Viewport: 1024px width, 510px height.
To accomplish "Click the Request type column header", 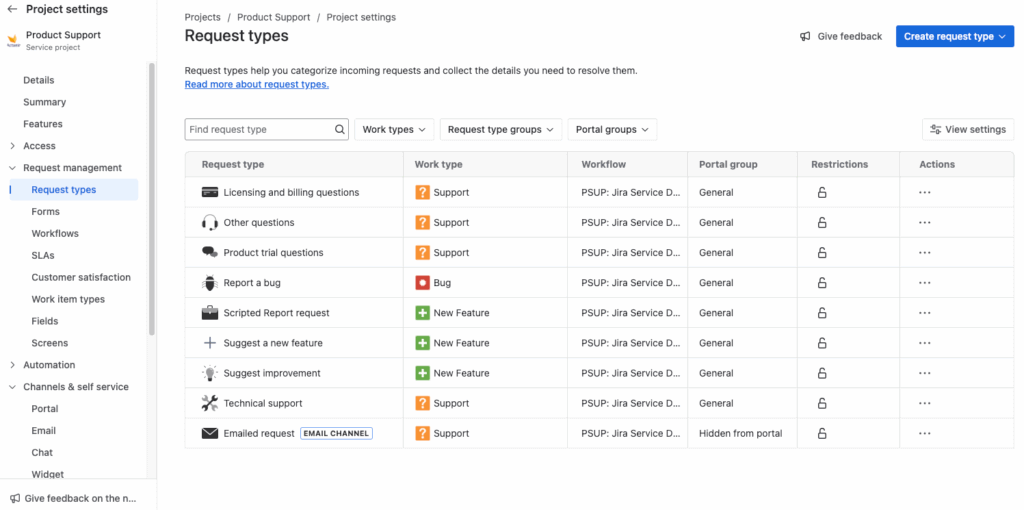I will pyautogui.click(x=233, y=165).
